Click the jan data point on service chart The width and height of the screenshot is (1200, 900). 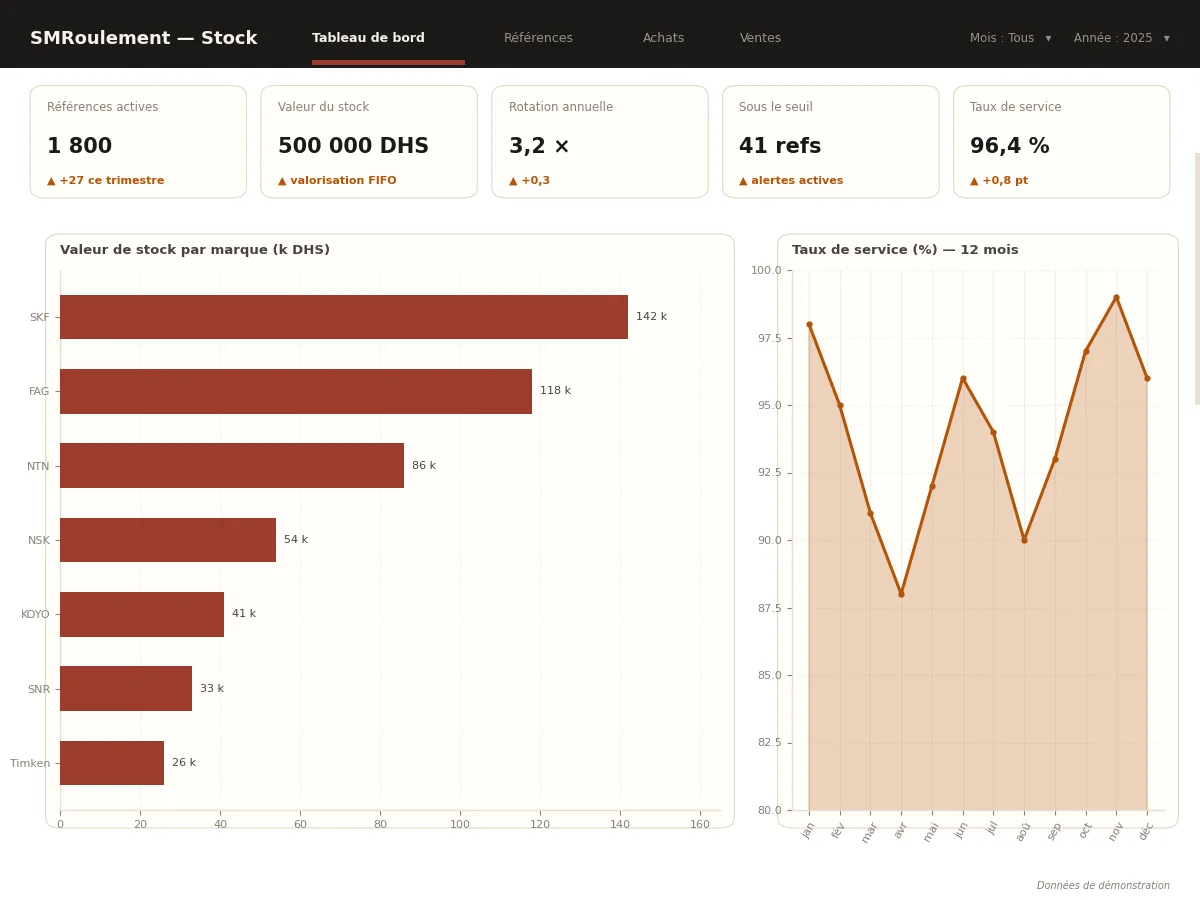[809, 324]
